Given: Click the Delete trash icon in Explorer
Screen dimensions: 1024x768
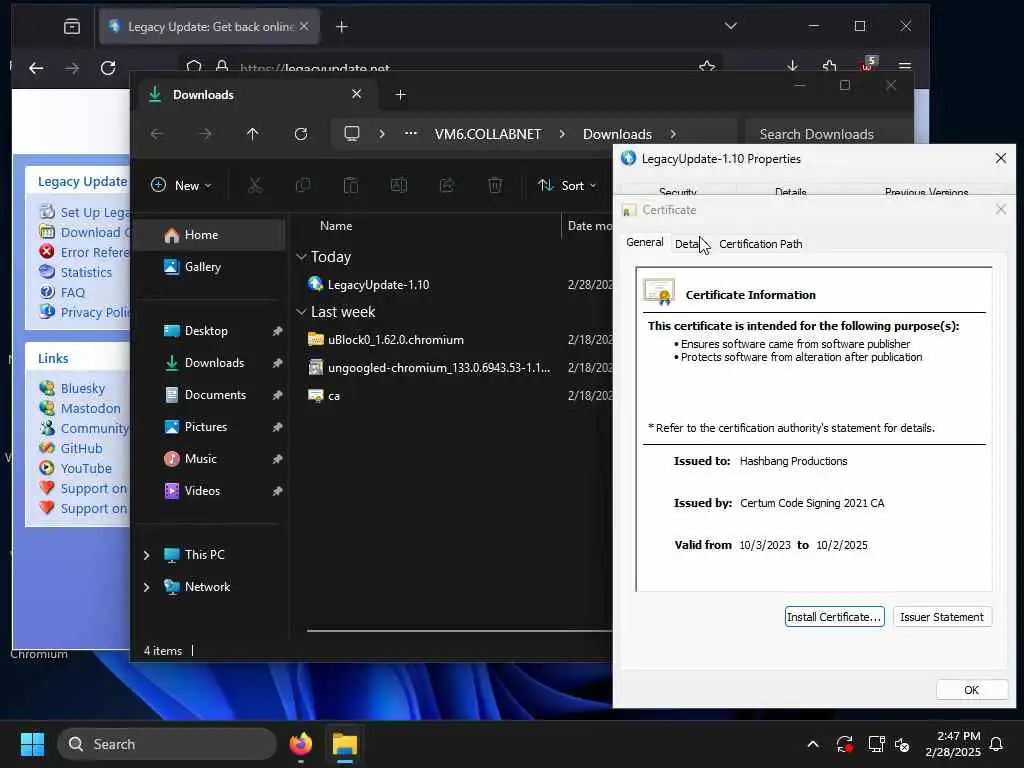Looking at the screenshot, I should (495, 185).
